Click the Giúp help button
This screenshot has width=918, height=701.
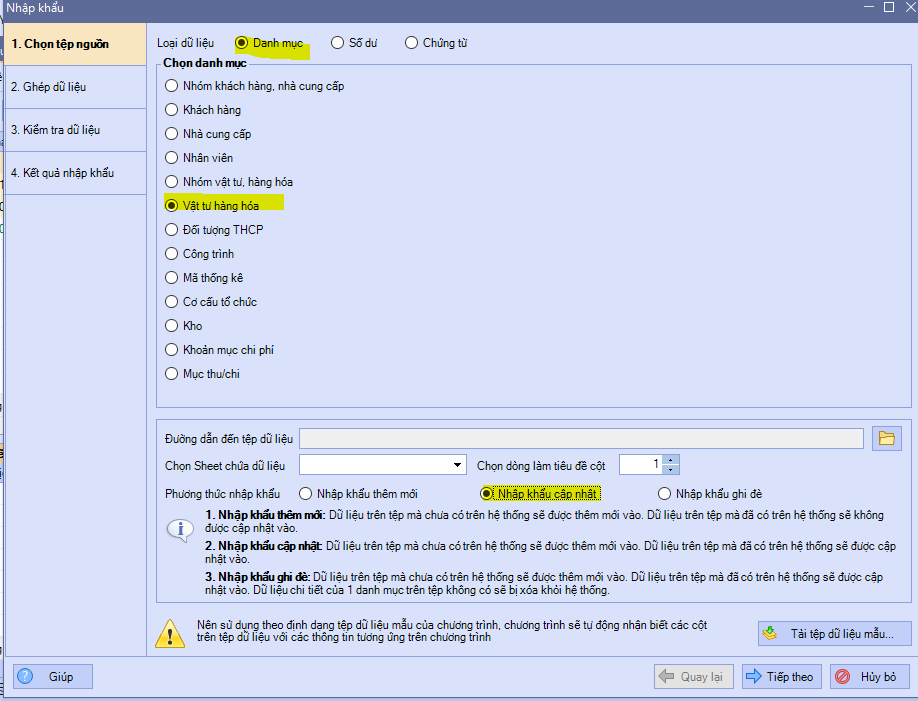pos(53,677)
